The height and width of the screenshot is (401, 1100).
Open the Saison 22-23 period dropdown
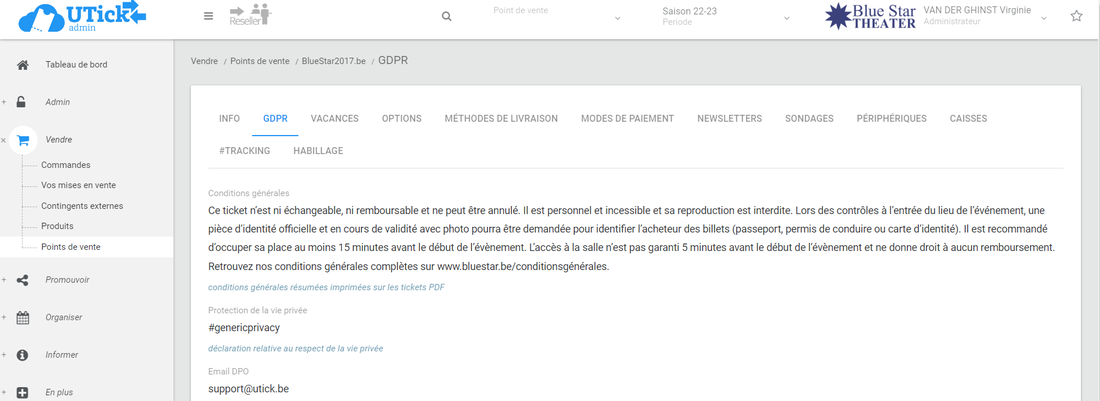coord(726,17)
